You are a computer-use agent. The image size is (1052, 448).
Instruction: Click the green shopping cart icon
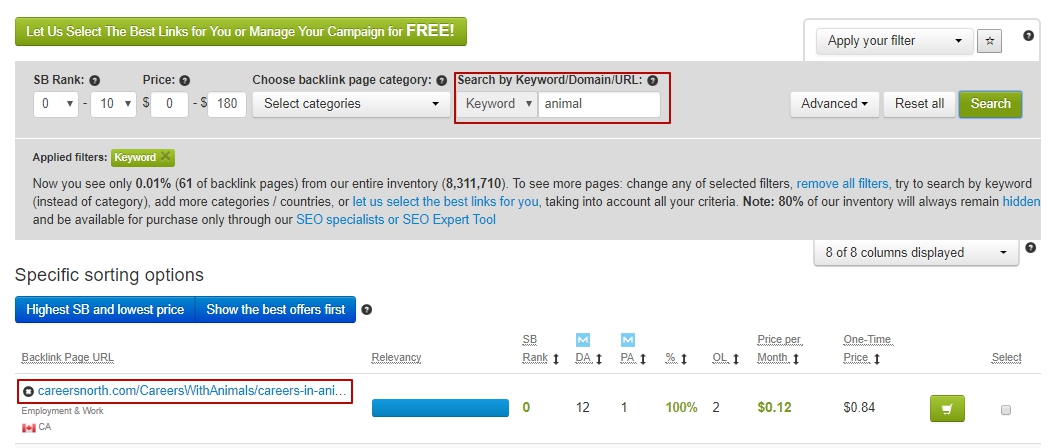click(945, 408)
